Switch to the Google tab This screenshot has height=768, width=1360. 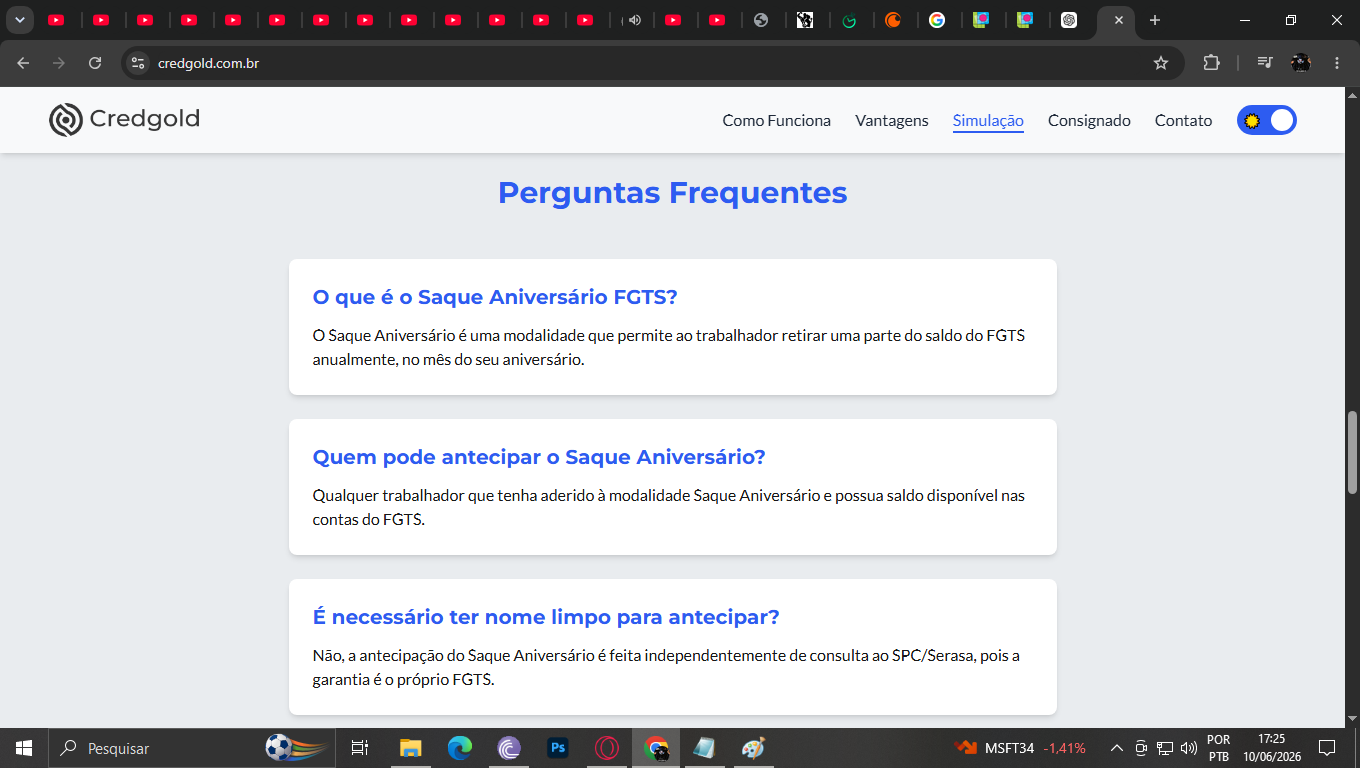pyautogui.click(x=937, y=20)
